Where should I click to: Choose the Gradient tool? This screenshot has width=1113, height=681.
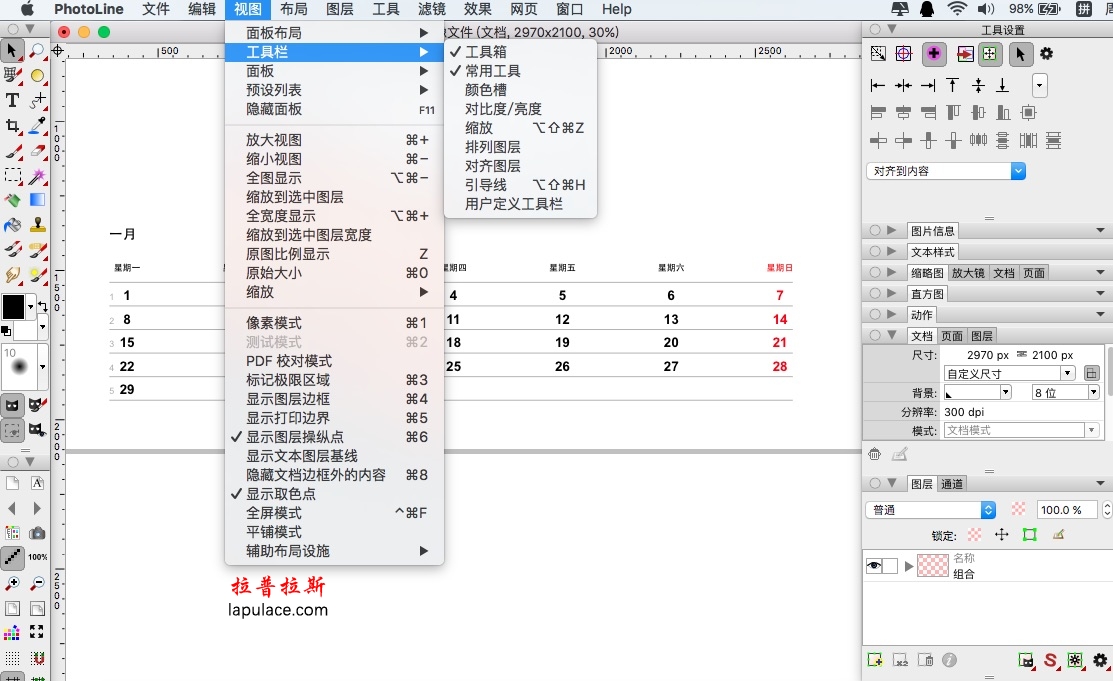(x=38, y=200)
